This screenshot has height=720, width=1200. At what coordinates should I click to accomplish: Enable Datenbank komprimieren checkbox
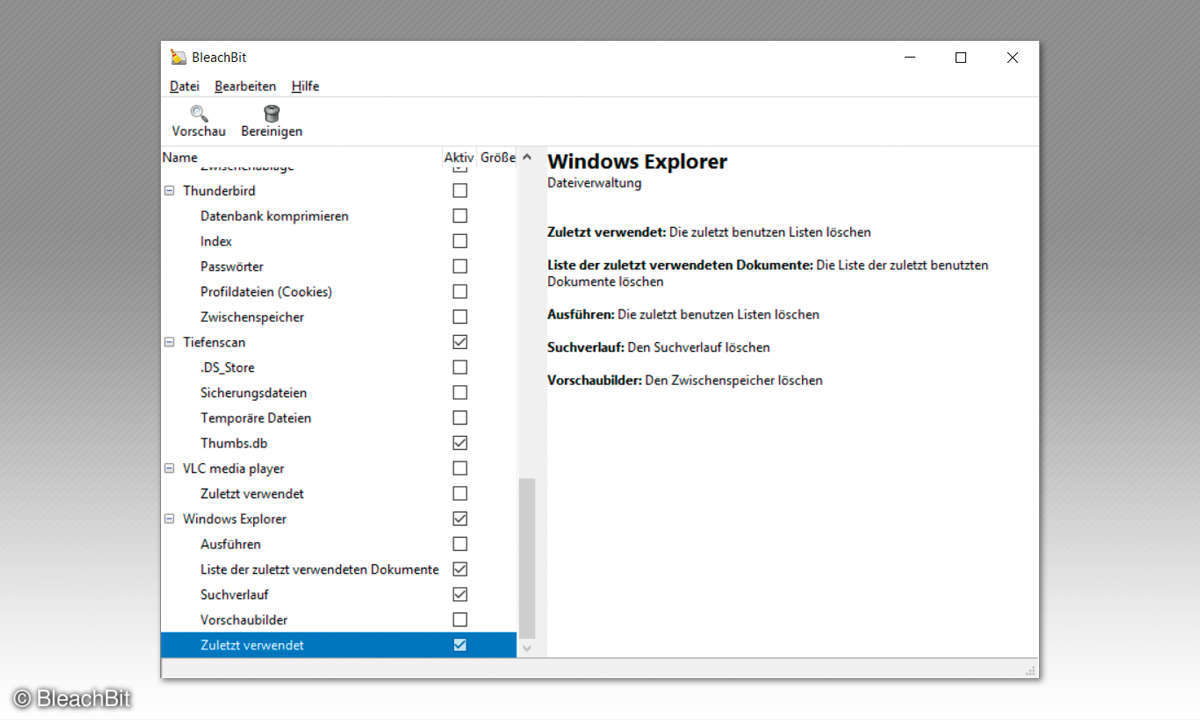pos(460,215)
